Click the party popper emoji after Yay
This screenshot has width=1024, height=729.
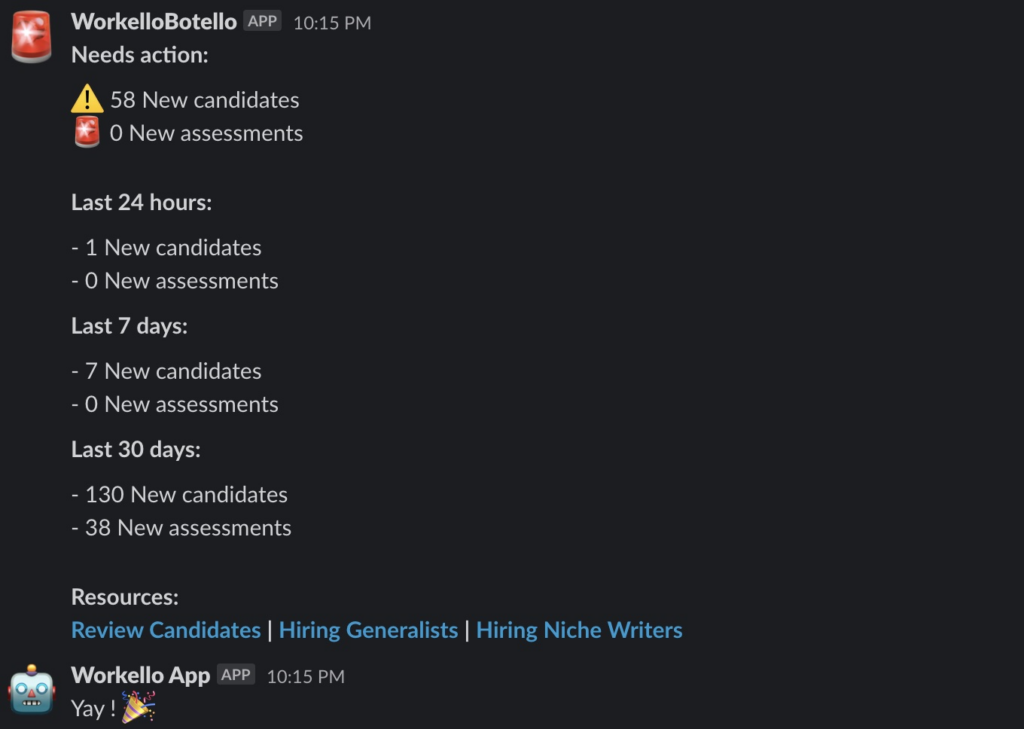[x=138, y=708]
